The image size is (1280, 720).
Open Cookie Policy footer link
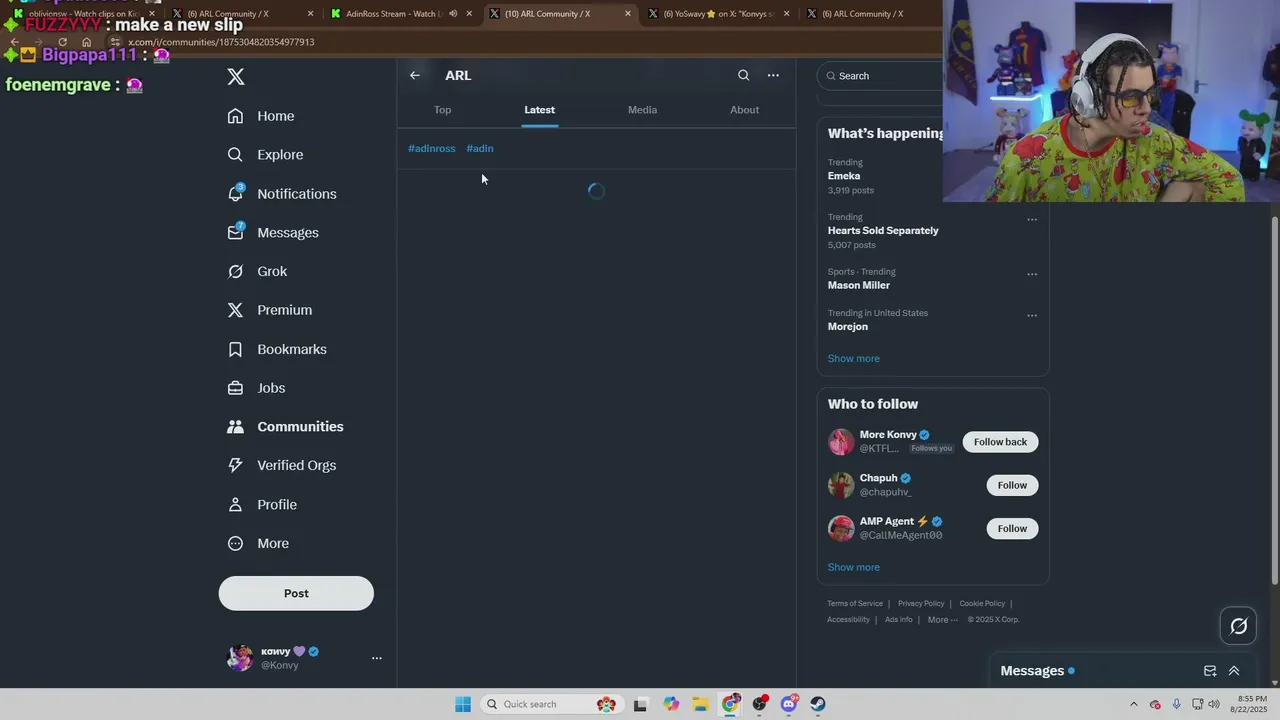(982, 603)
